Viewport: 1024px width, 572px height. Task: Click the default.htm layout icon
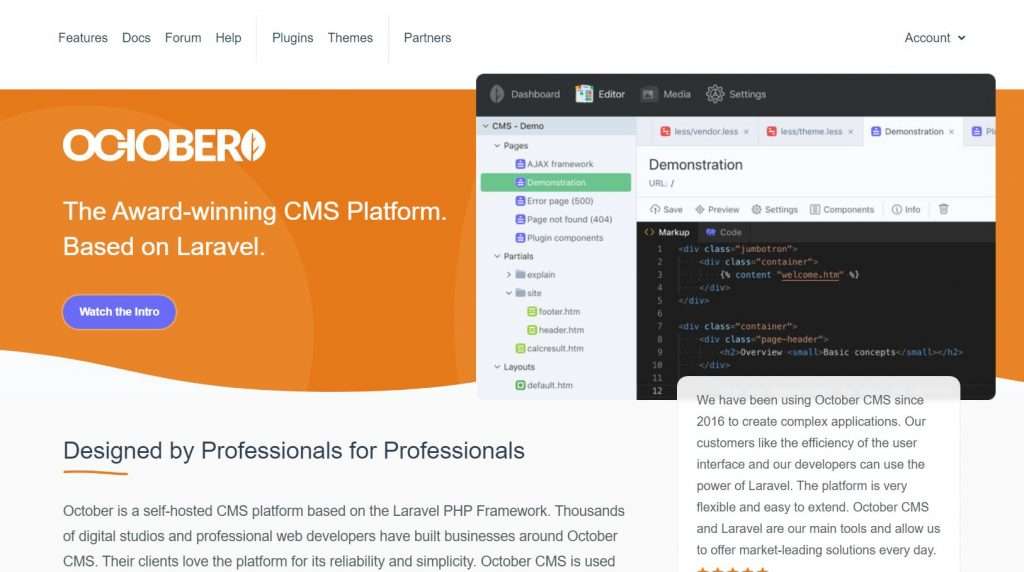520,385
